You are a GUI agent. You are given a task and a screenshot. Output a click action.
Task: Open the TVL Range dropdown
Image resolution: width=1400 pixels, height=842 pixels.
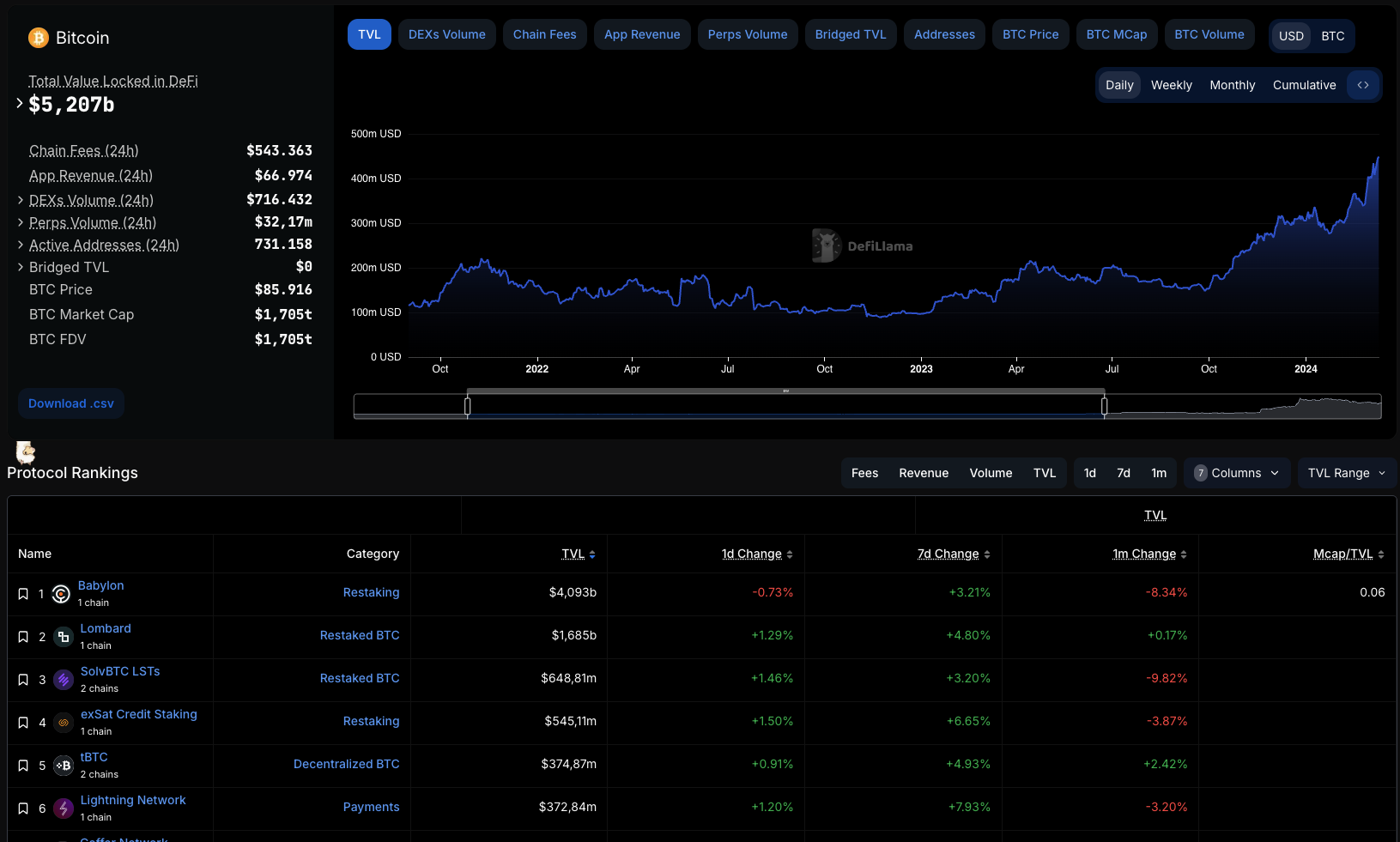1347,473
